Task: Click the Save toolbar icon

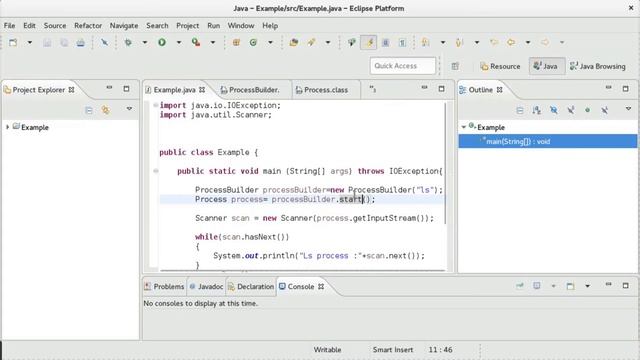Action: [x=47, y=42]
